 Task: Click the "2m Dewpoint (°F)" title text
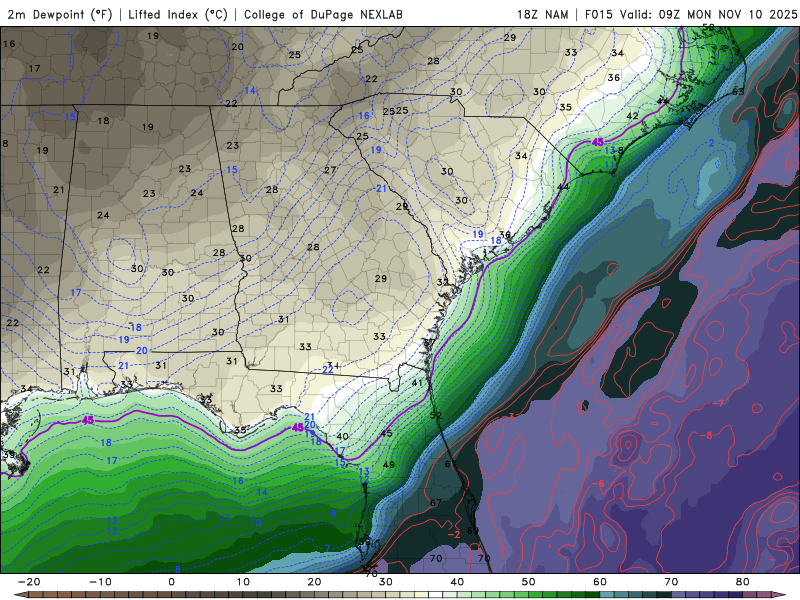[60, 14]
